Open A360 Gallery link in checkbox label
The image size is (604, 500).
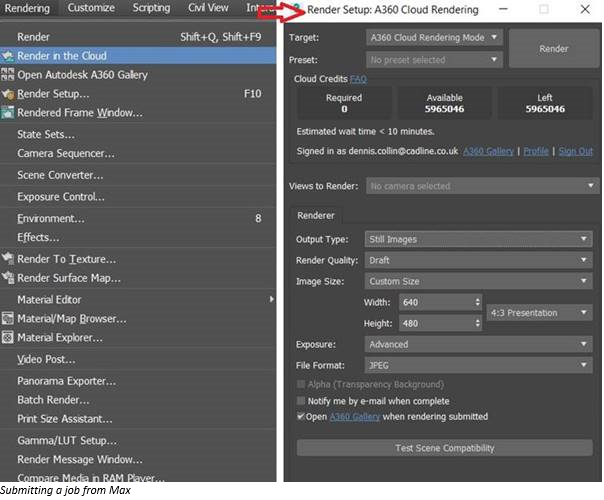coord(355,417)
